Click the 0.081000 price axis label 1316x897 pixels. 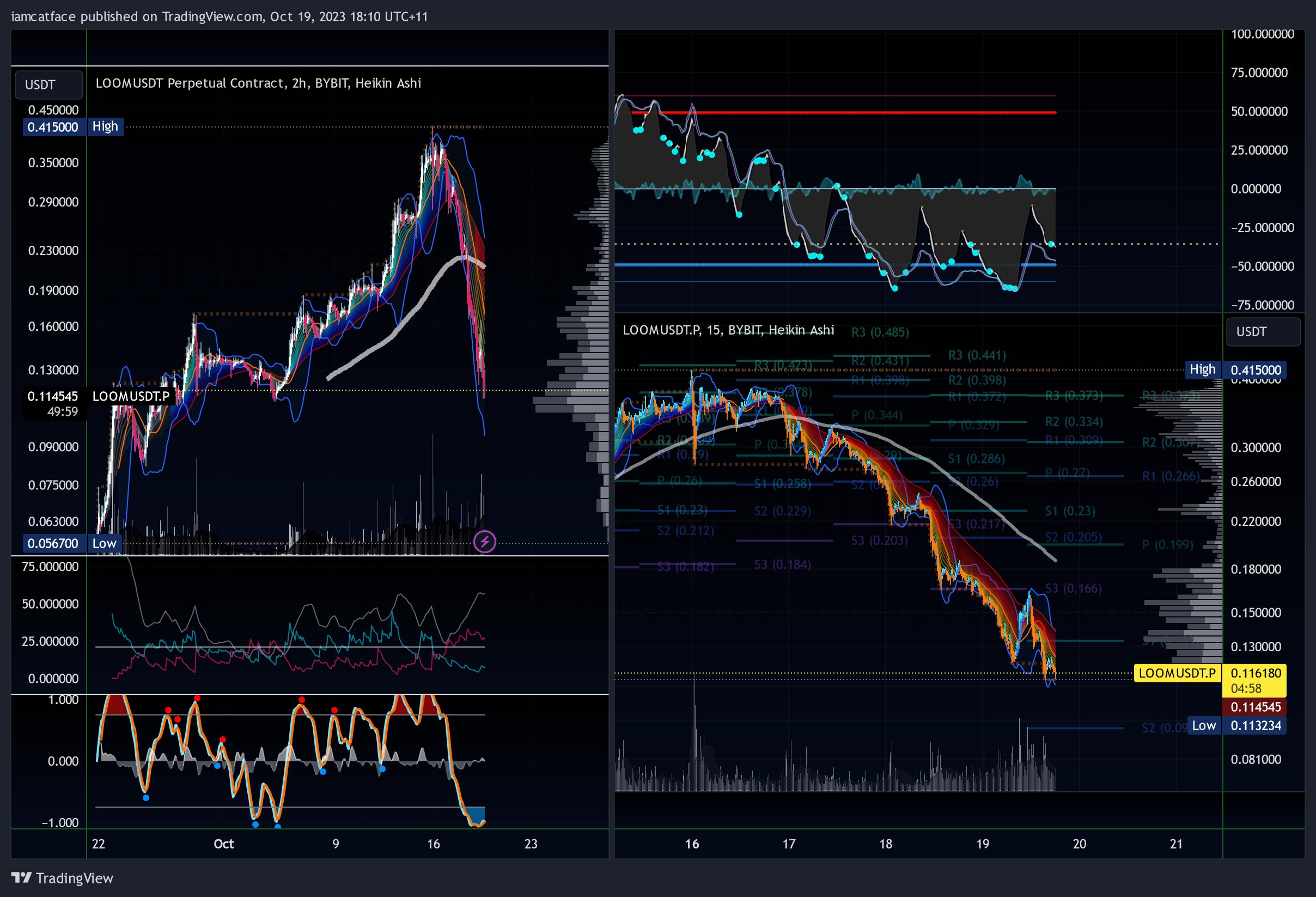point(1256,759)
